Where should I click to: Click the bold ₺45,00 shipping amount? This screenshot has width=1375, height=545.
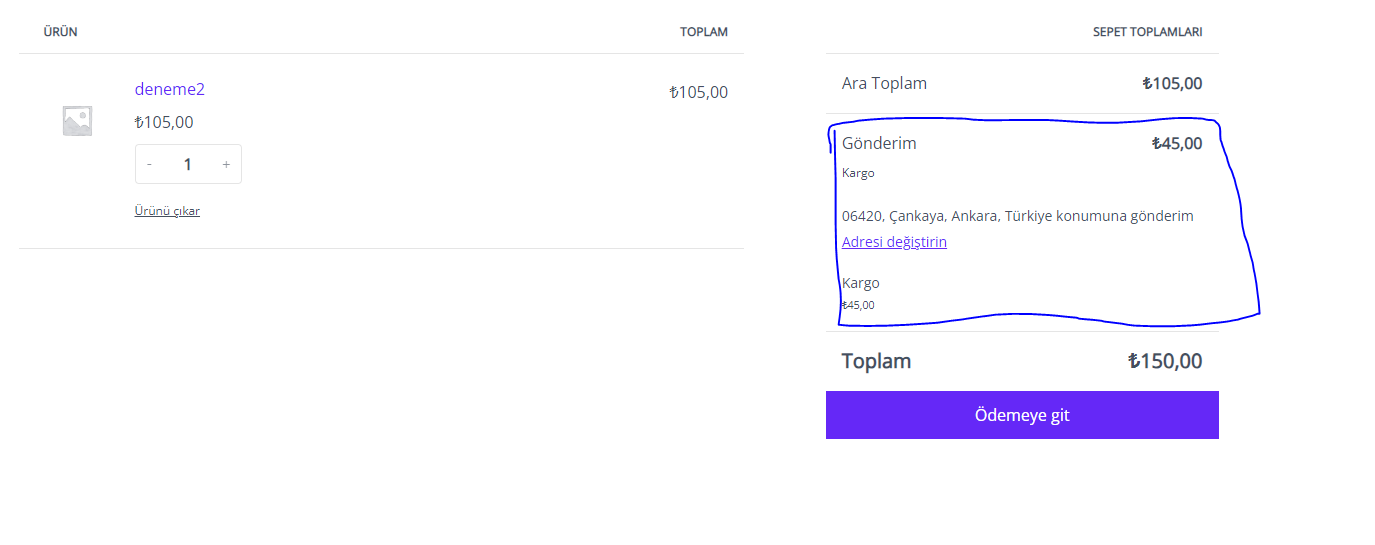(x=1177, y=143)
